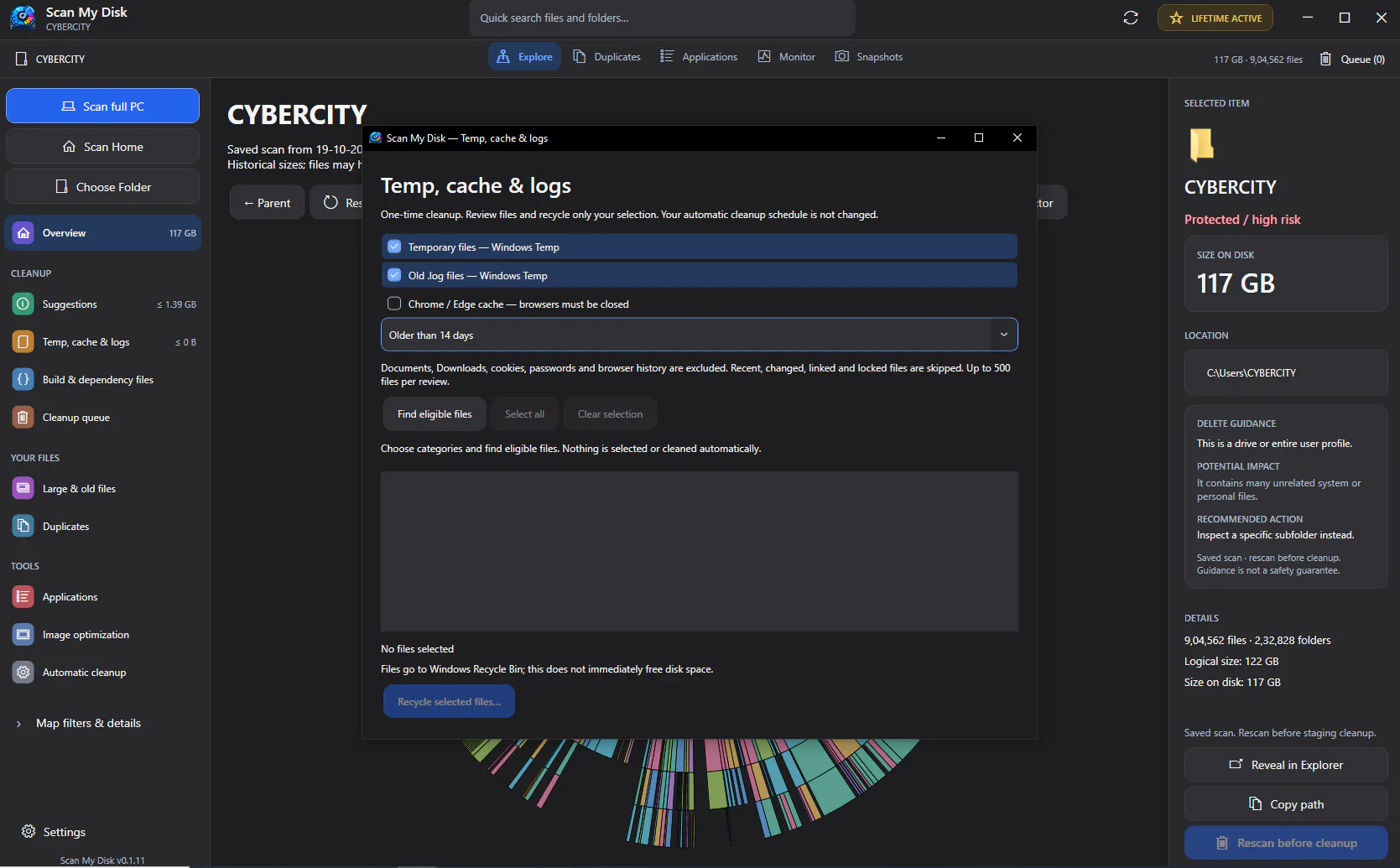Click the Suggestions sidebar icon
The width and height of the screenshot is (1400, 868).
pos(23,304)
